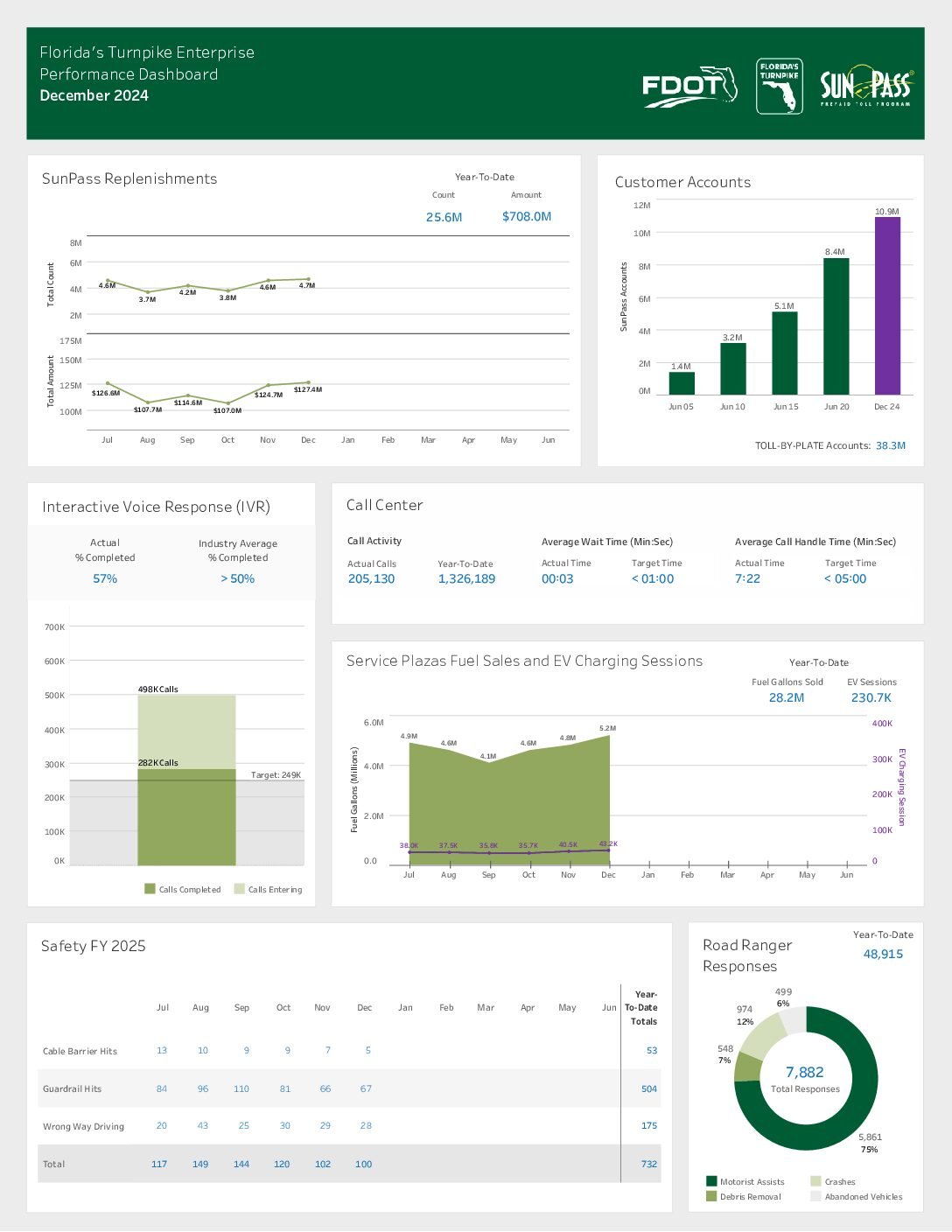
Task: Click the Dec 5.2M fuel gallons point
Action: [609, 735]
